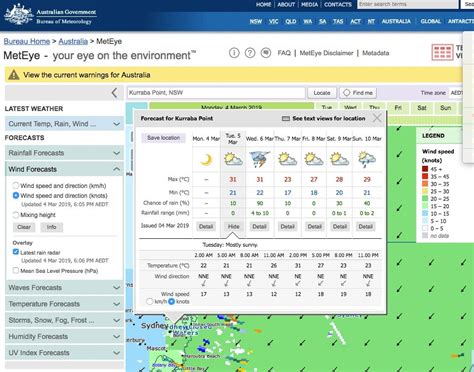Viewport: 474px width, 372px height.
Task: Expand the UV Index Forecasts section
Action: [64, 353]
